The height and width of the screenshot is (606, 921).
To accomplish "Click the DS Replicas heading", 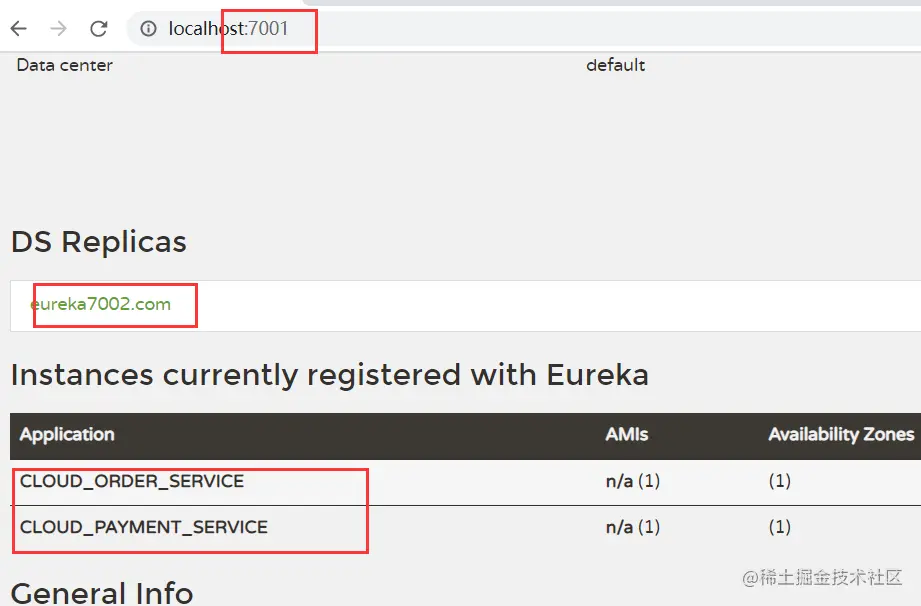I will tap(99, 242).
